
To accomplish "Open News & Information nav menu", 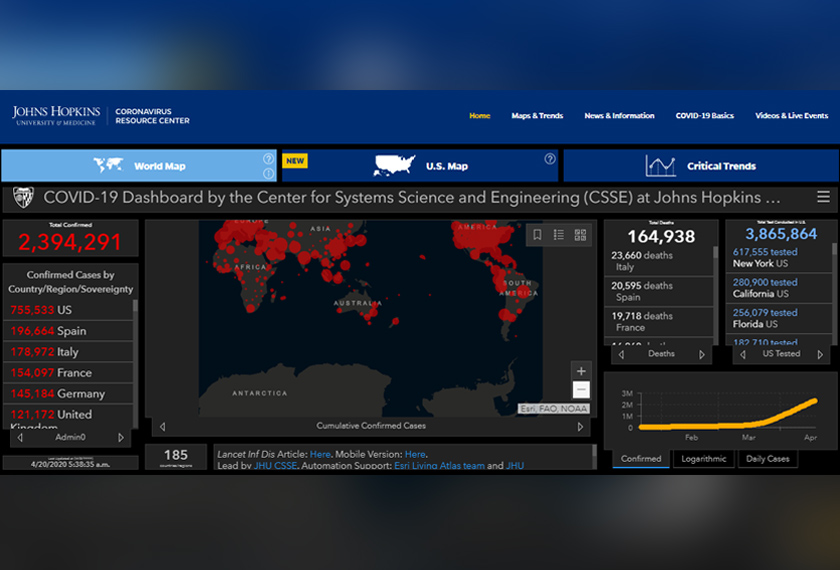I will (619, 116).
